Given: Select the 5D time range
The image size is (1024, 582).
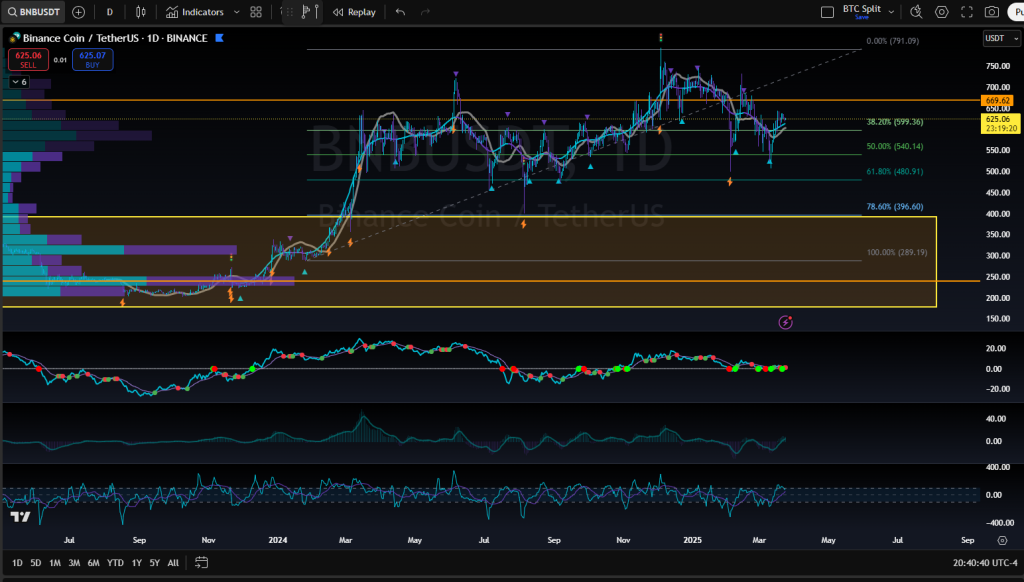Looking at the screenshot, I should [36, 562].
